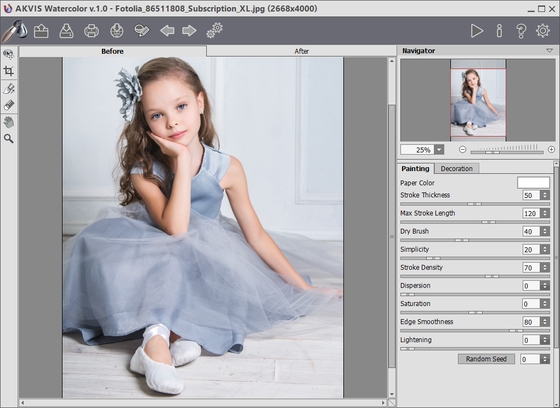Click the Redo right-arrow icon
Screen dimensions: 560x408
189,31
